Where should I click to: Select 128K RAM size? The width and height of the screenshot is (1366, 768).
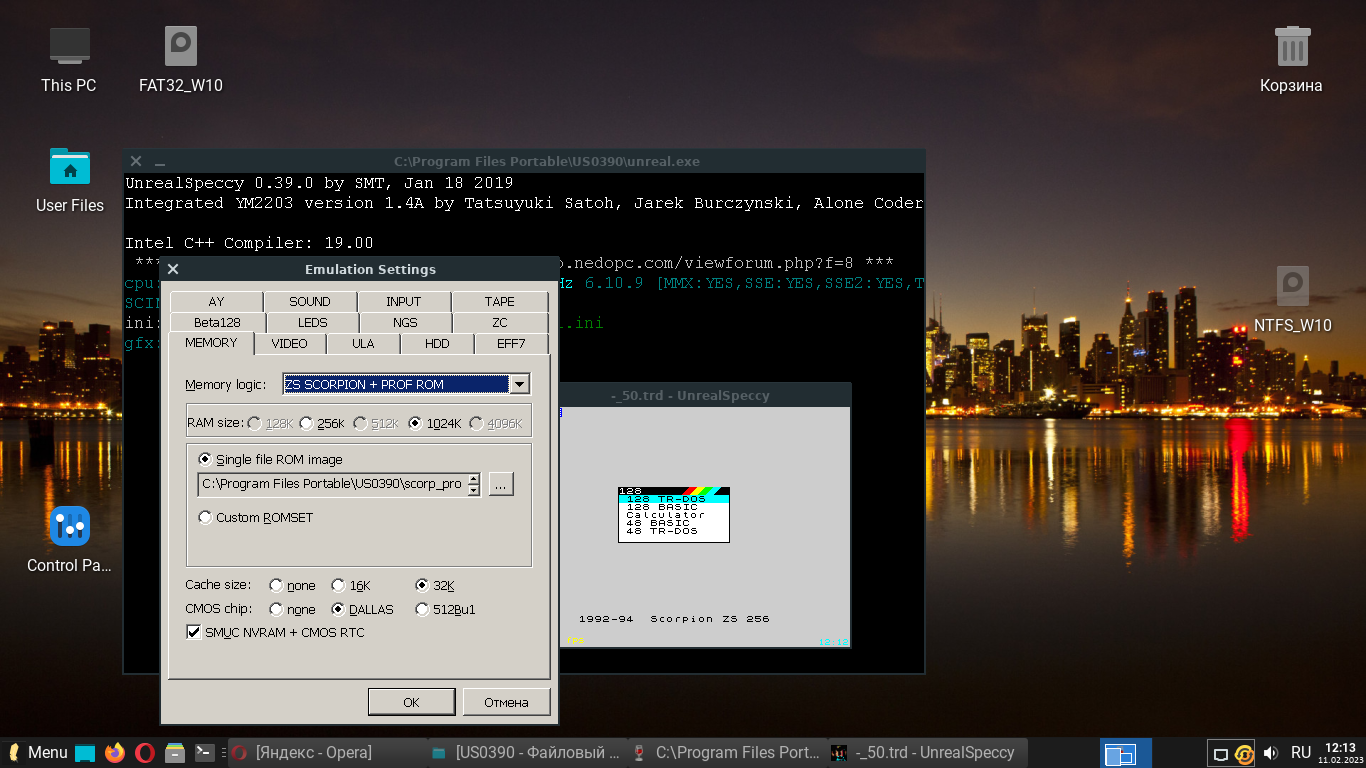click(x=271, y=423)
